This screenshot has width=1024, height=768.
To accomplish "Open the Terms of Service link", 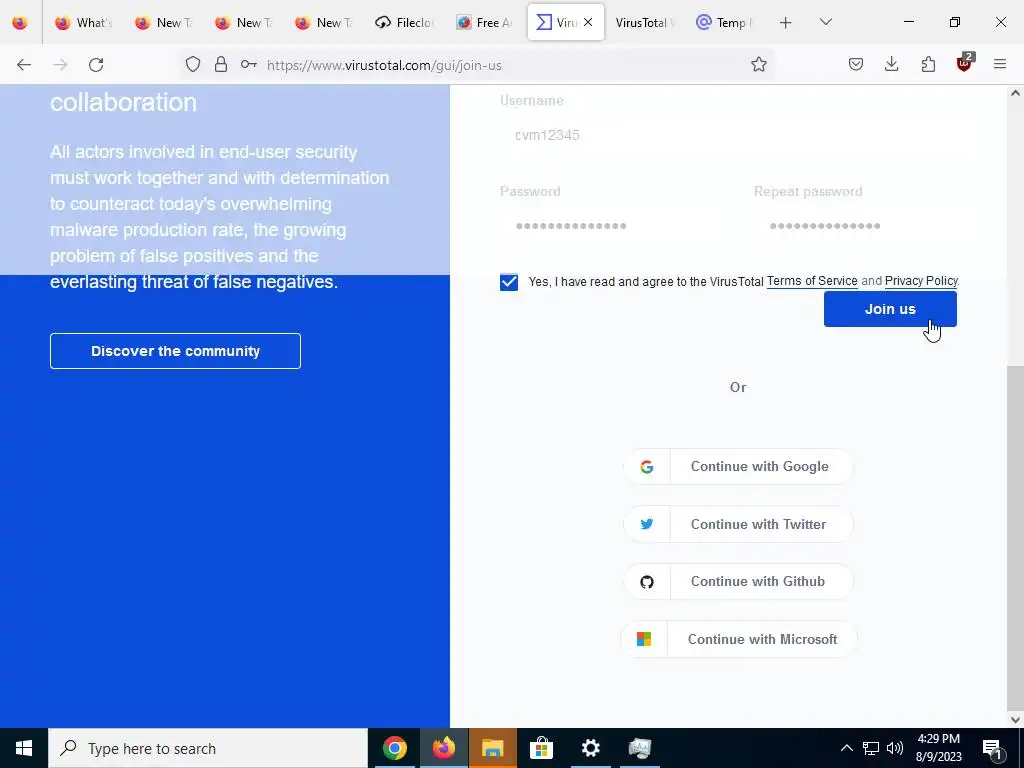I will click(812, 281).
